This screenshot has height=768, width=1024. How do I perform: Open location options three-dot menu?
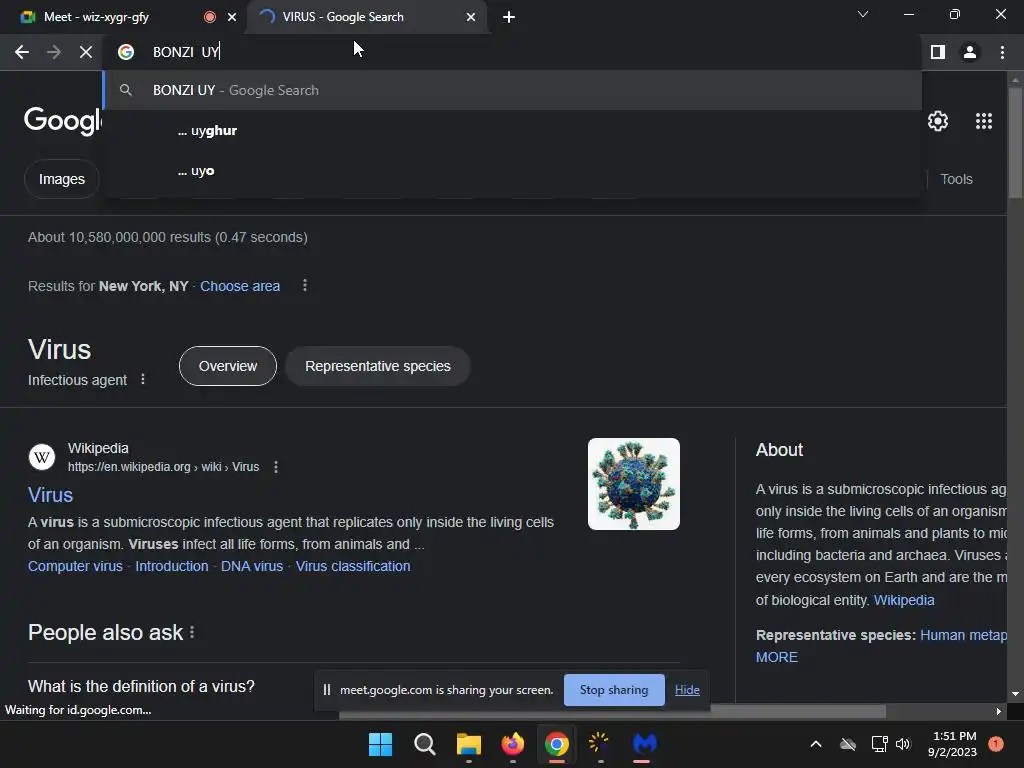pyautogui.click(x=304, y=285)
